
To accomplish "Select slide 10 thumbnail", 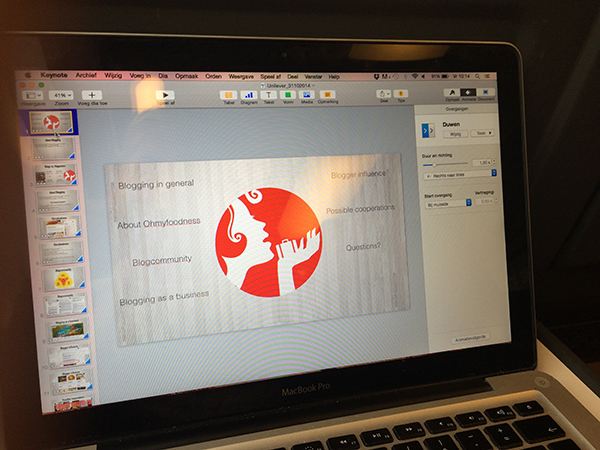I will pos(70,355).
